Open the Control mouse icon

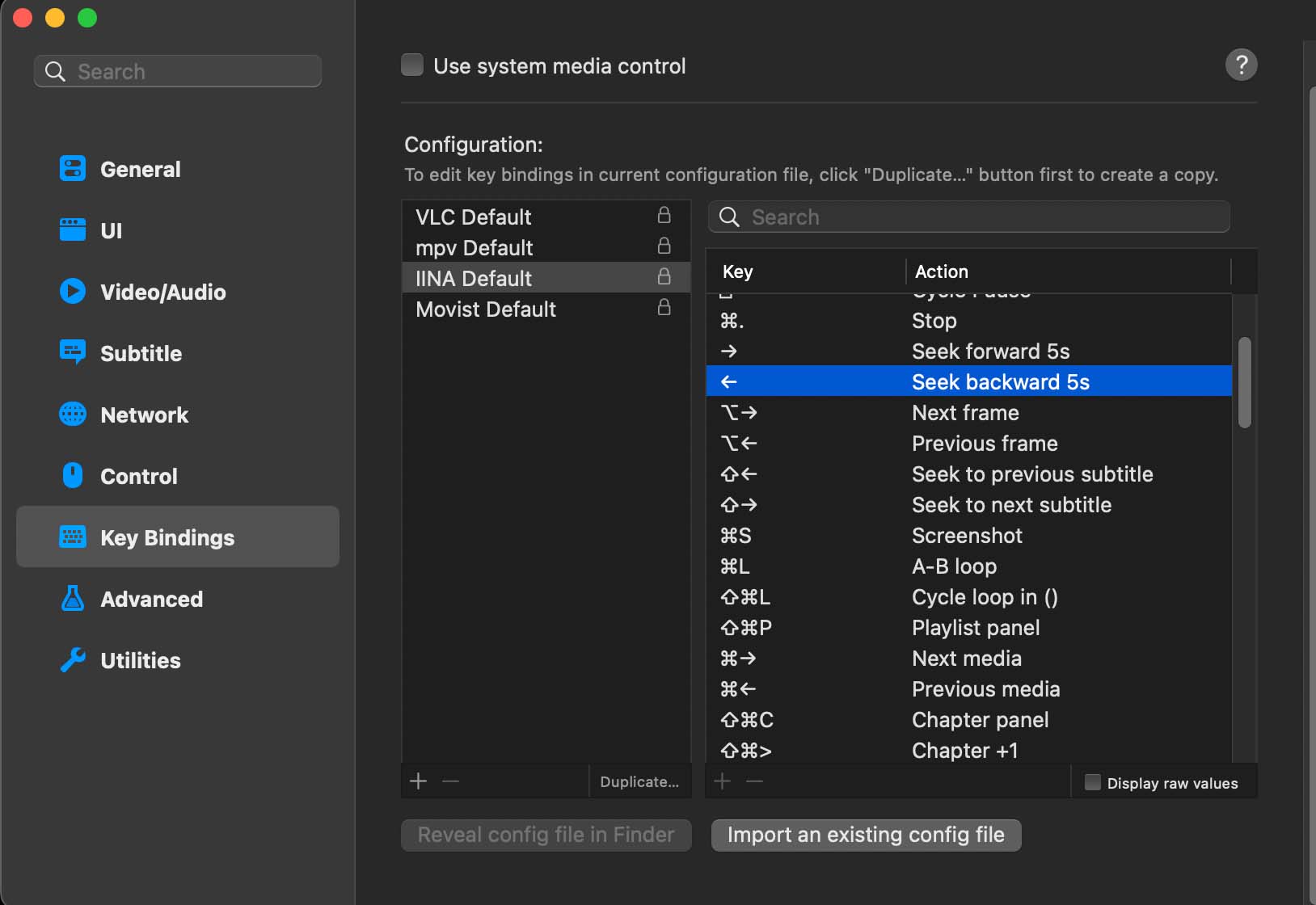pyautogui.click(x=73, y=476)
